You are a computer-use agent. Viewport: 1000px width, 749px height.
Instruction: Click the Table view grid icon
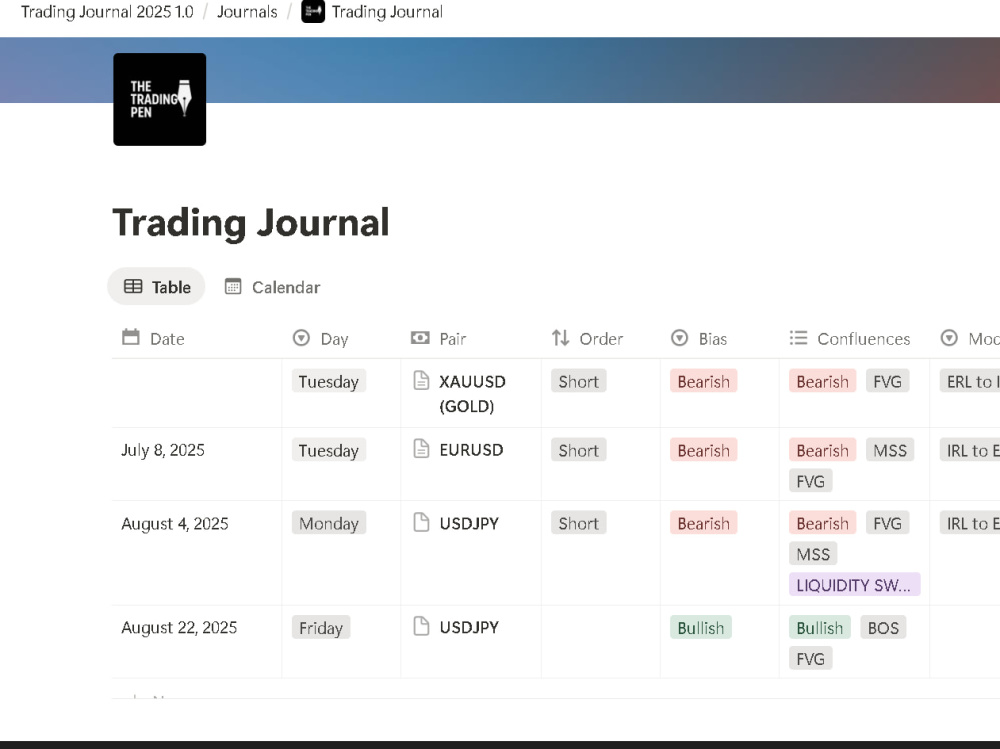pos(133,286)
